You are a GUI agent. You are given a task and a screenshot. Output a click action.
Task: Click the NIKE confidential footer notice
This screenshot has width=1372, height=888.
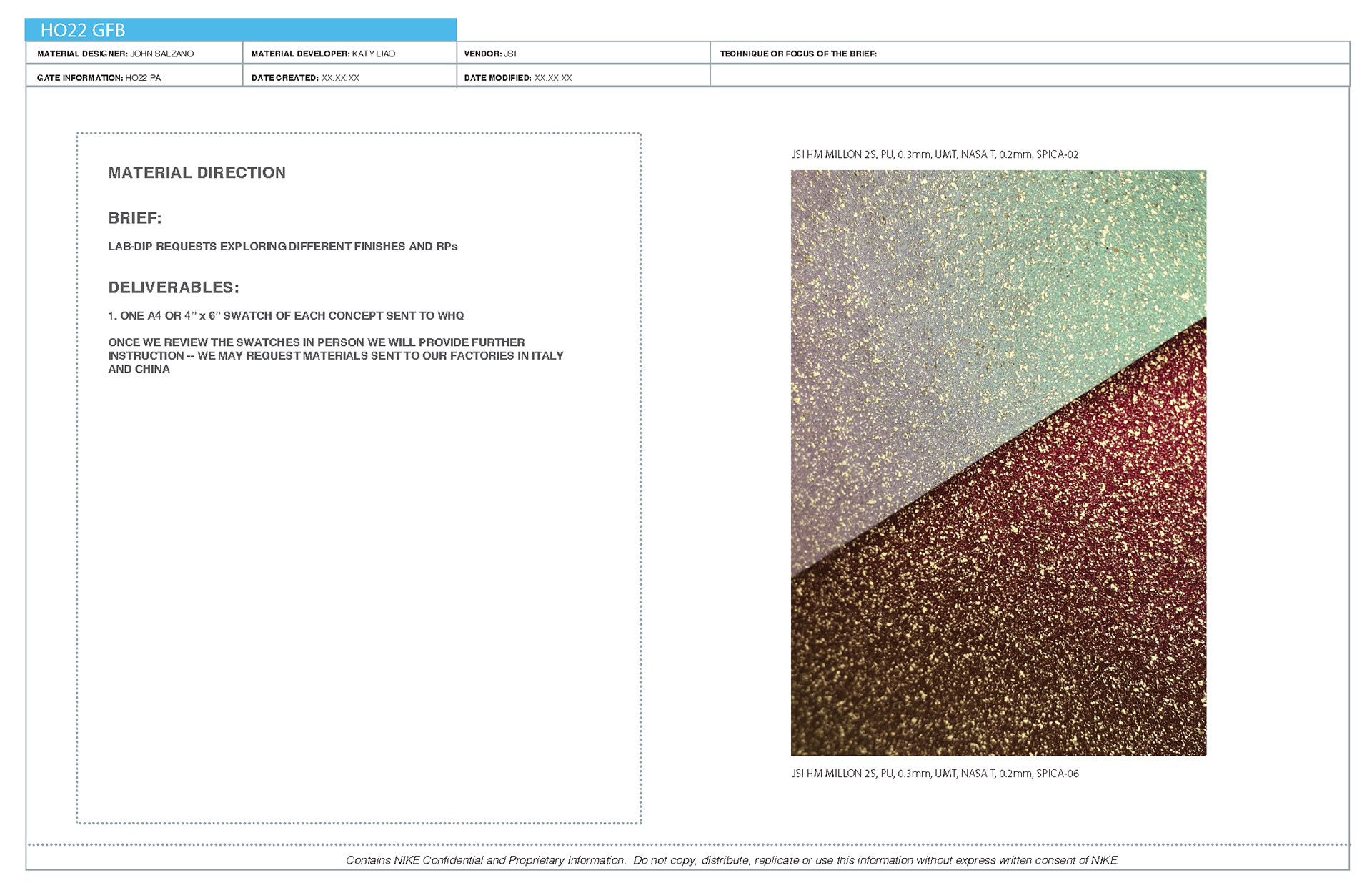click(732, 860)
